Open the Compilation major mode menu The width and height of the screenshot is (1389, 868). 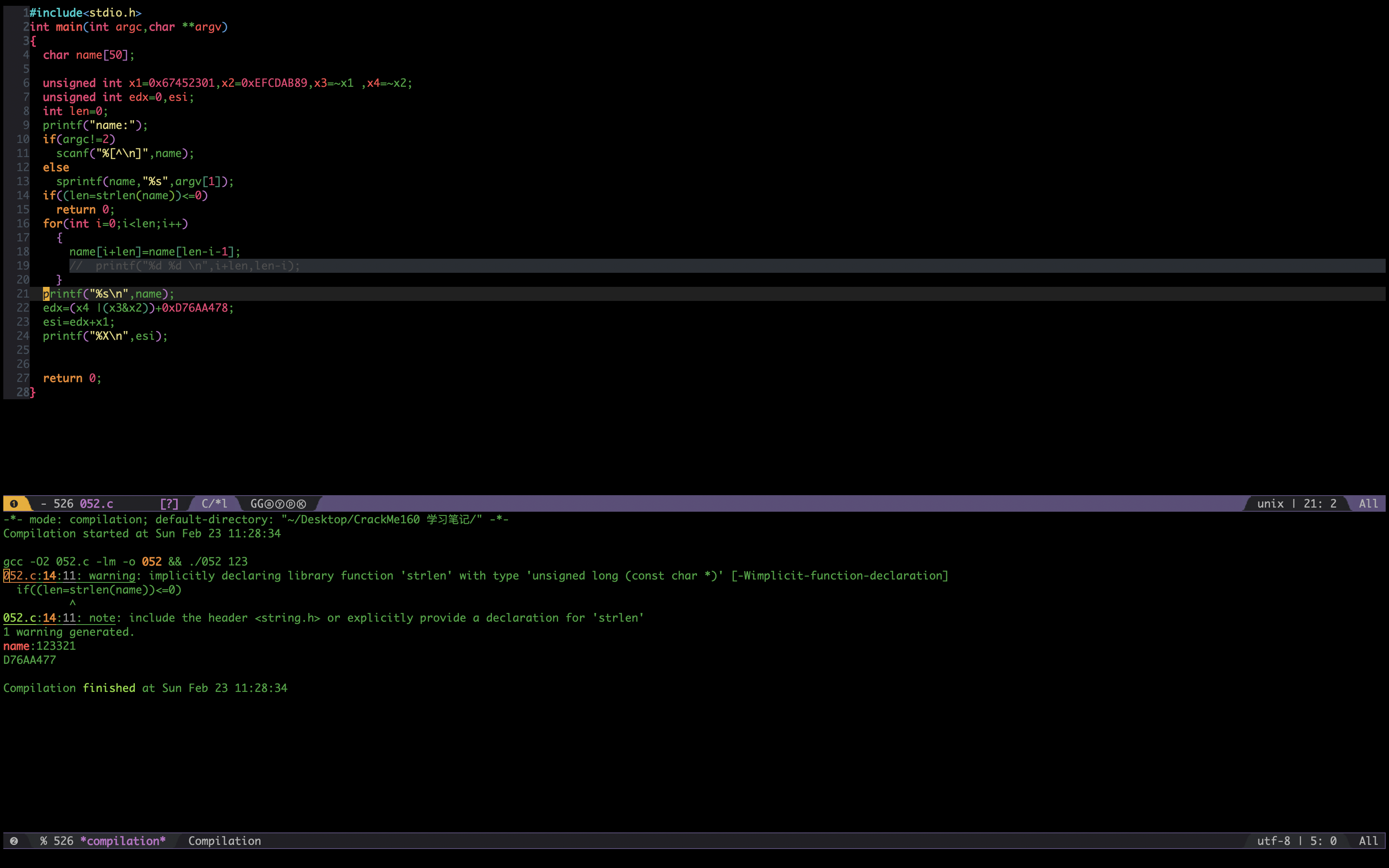tap(224, 840)
